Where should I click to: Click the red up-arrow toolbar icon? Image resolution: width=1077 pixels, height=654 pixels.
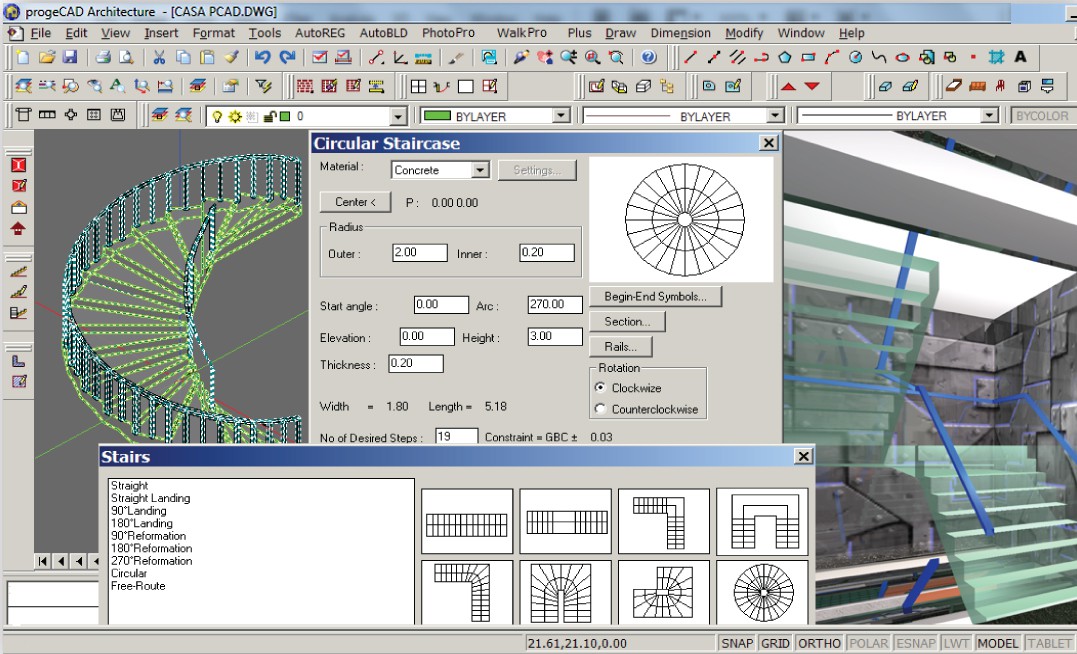(788, 87)
